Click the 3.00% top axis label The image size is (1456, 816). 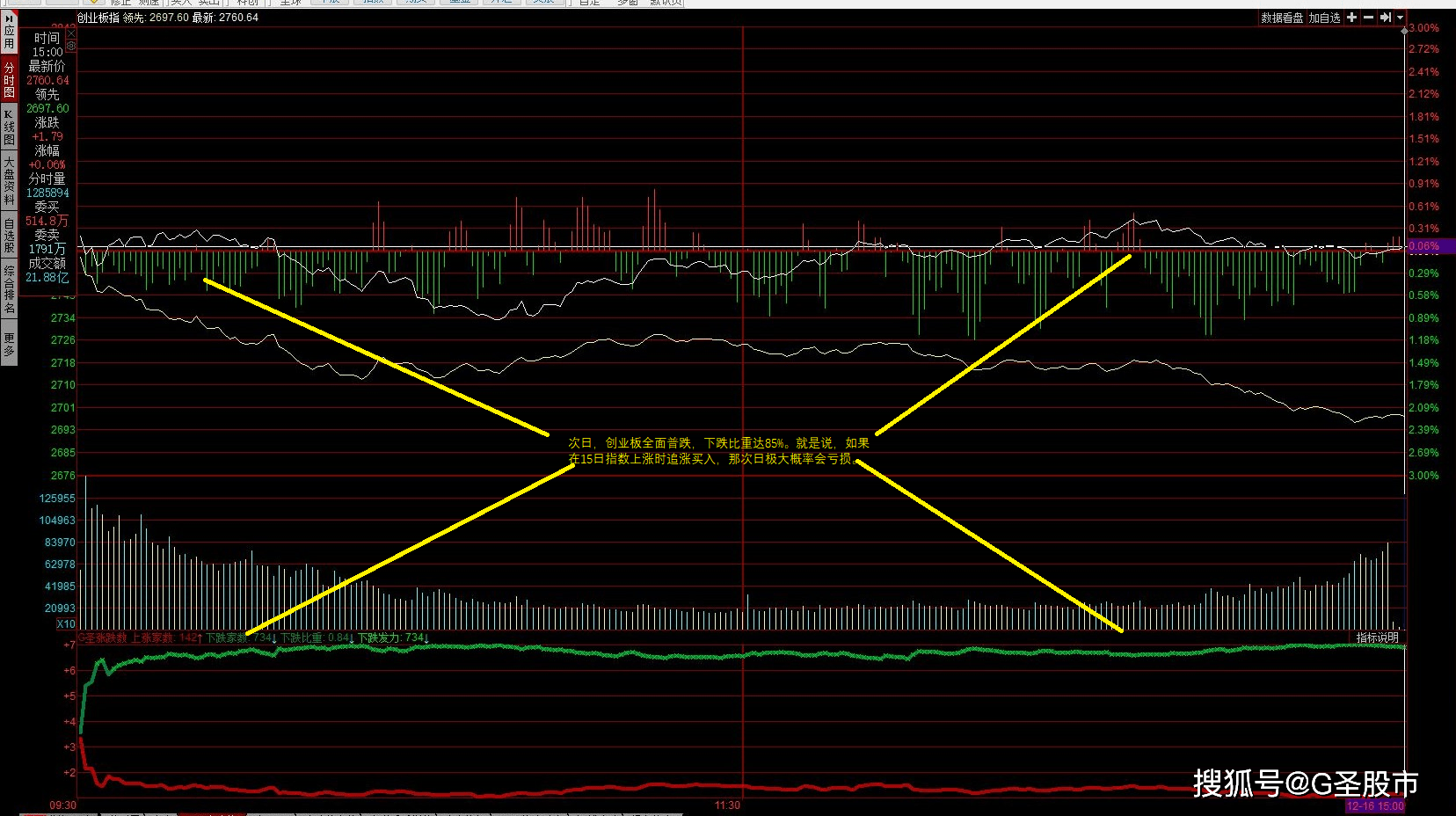1424,28
